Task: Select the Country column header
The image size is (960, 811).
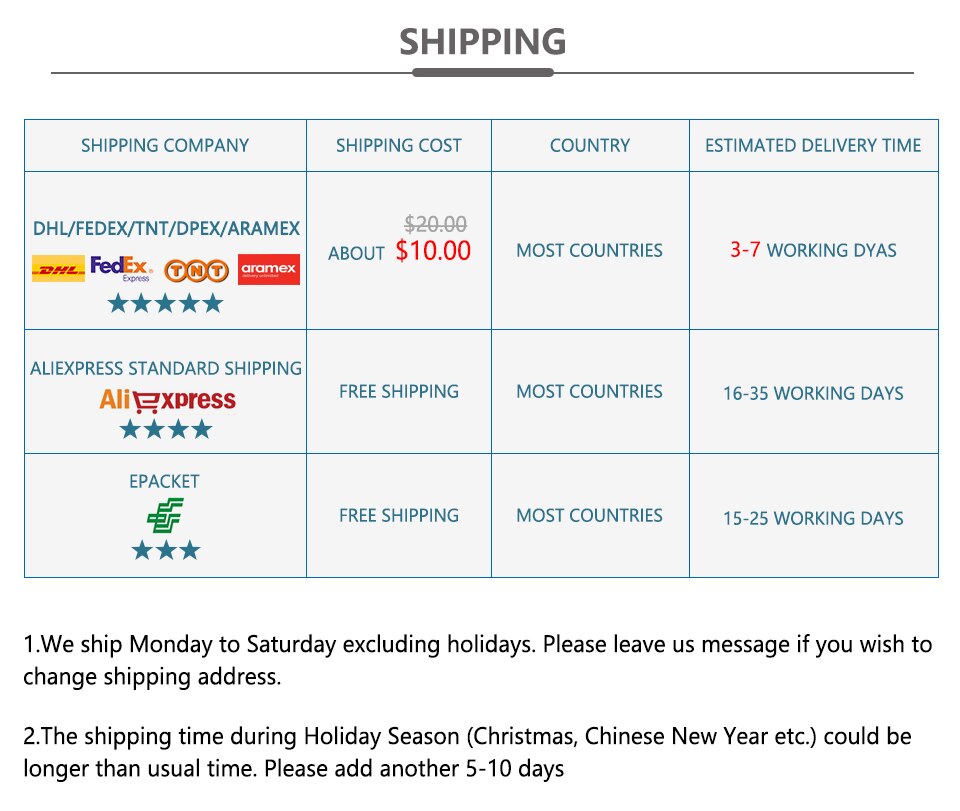Action: 590,146
